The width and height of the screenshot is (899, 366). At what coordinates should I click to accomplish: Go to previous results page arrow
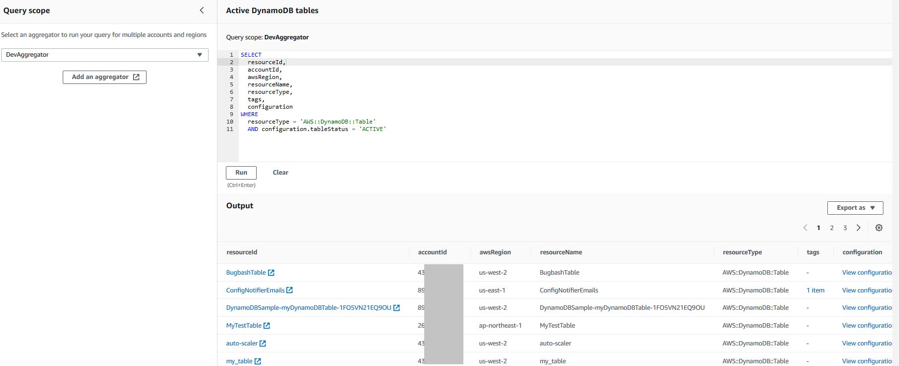click(x=805, y=228)
